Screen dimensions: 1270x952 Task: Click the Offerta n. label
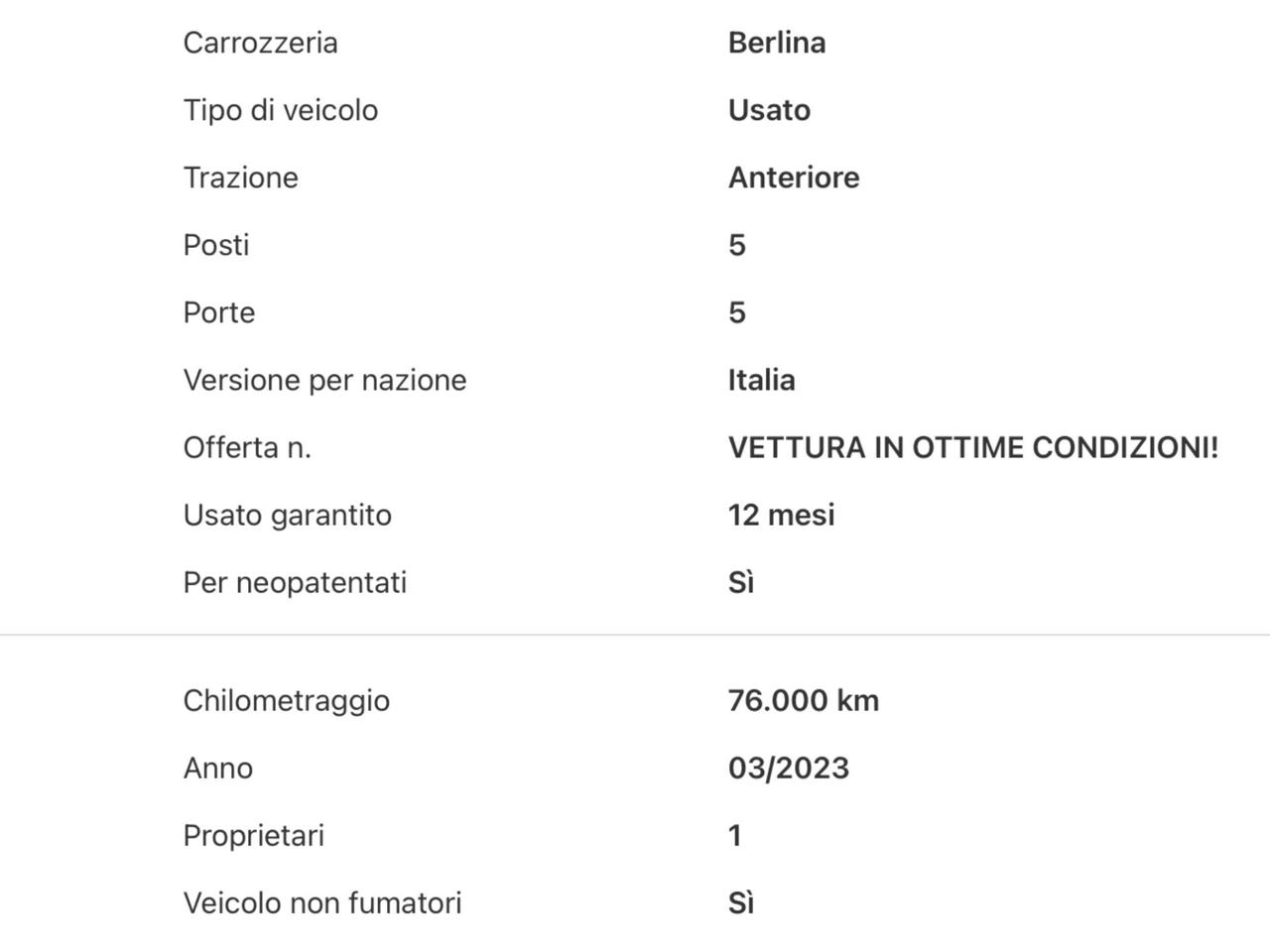pyautogui.click(x=247, y=447)
